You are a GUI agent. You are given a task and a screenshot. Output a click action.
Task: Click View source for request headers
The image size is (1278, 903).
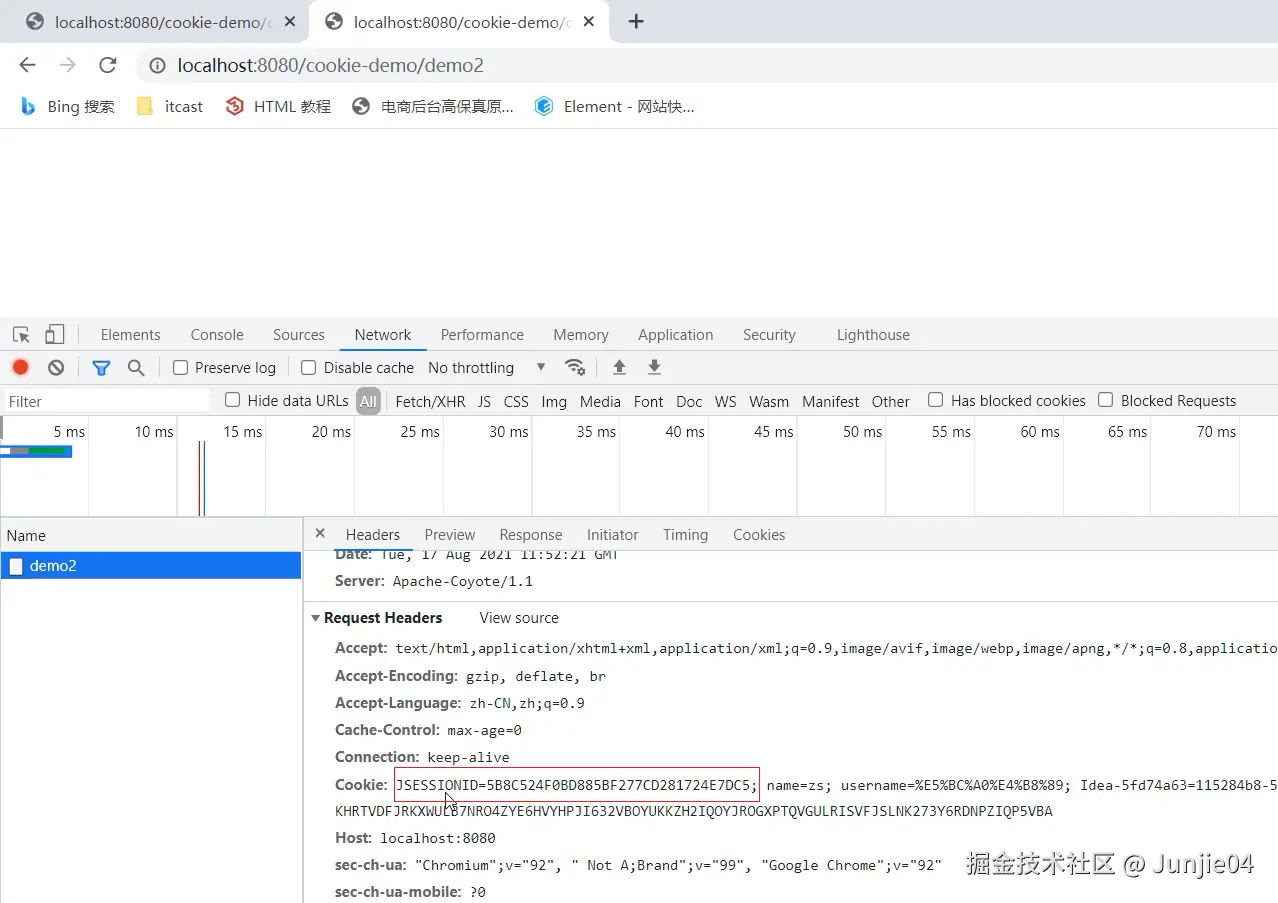tap(519, 618)
